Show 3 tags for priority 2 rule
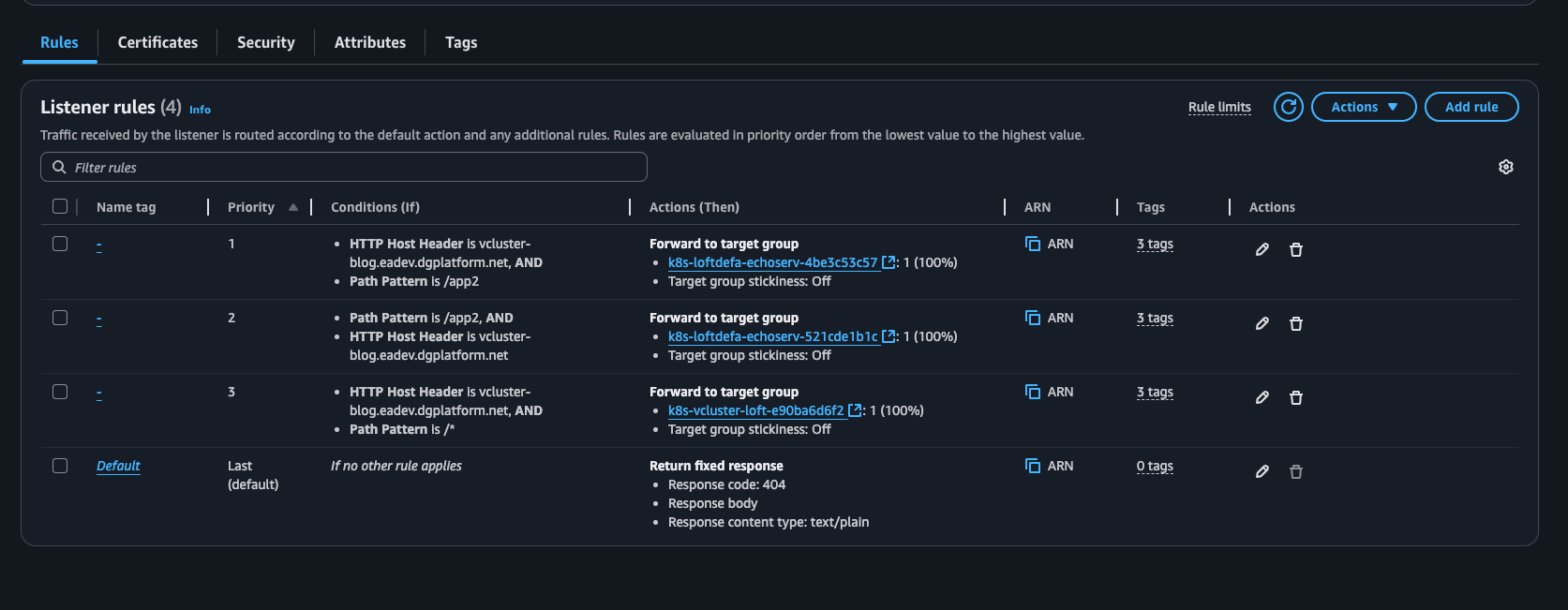 pyautogui.click(x=1154, y=318)
